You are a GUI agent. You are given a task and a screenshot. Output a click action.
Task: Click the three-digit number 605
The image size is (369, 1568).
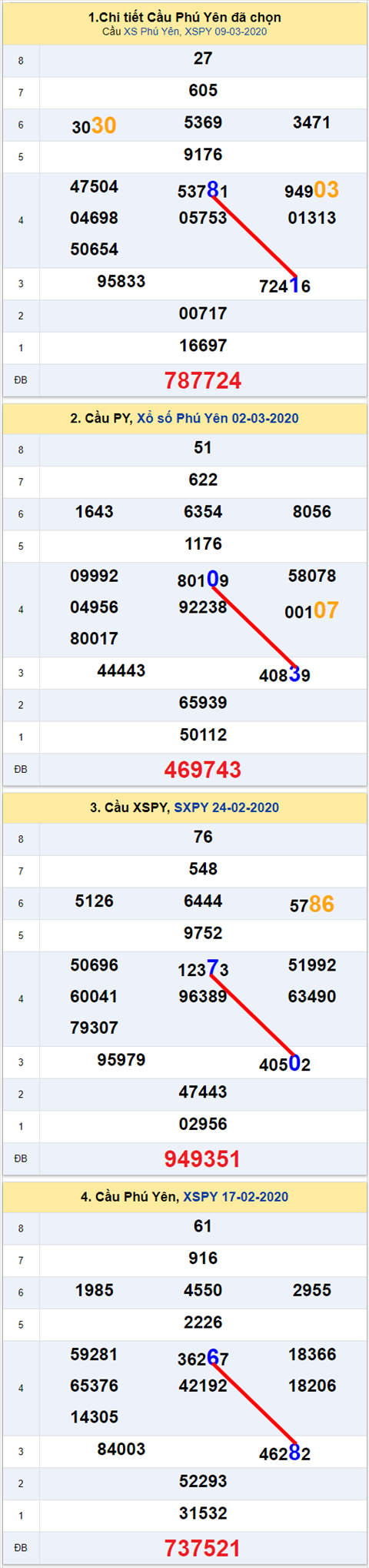click(203, 91)
